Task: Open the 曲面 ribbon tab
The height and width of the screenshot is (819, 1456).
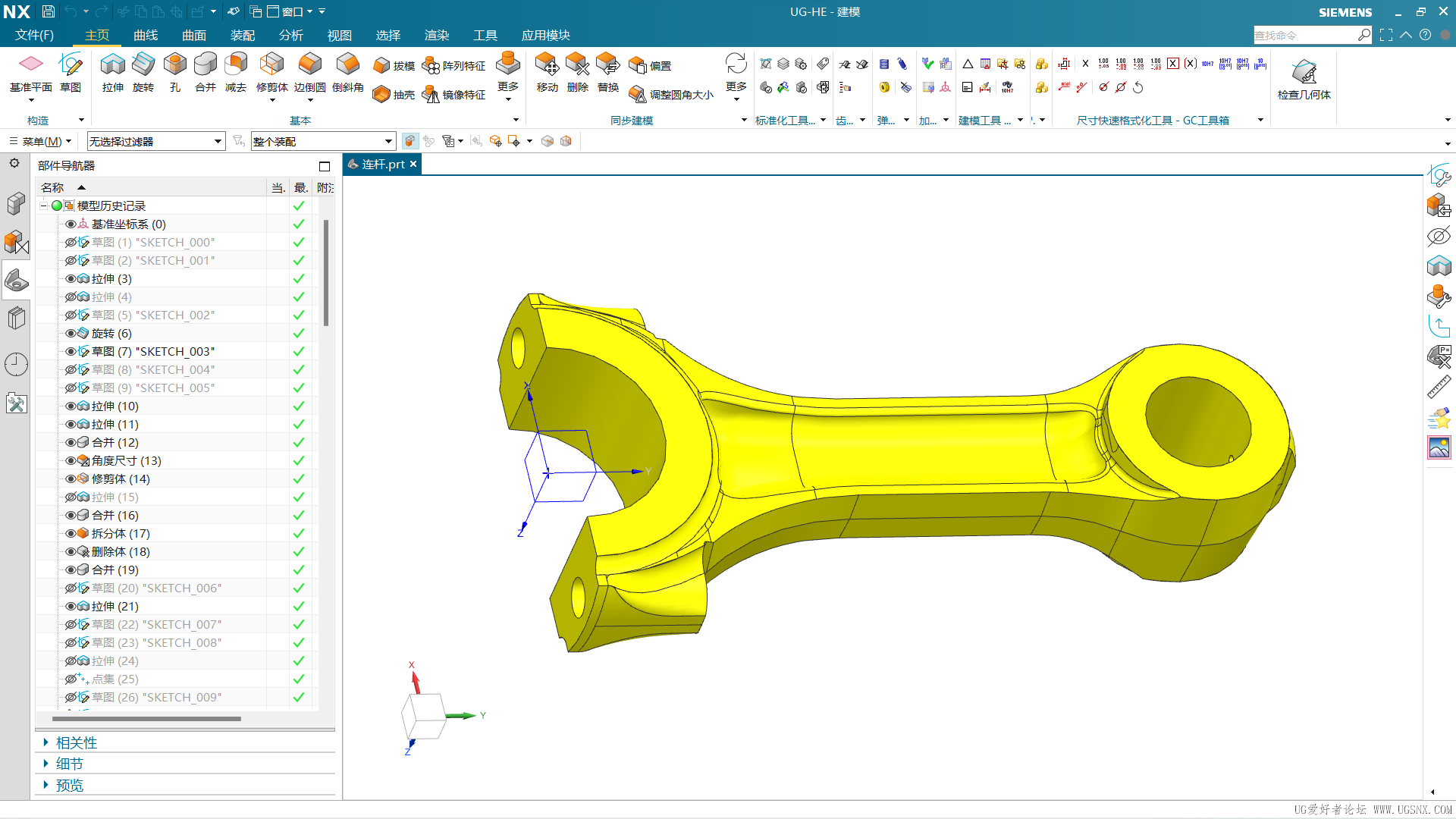Action: click(193, 36)
